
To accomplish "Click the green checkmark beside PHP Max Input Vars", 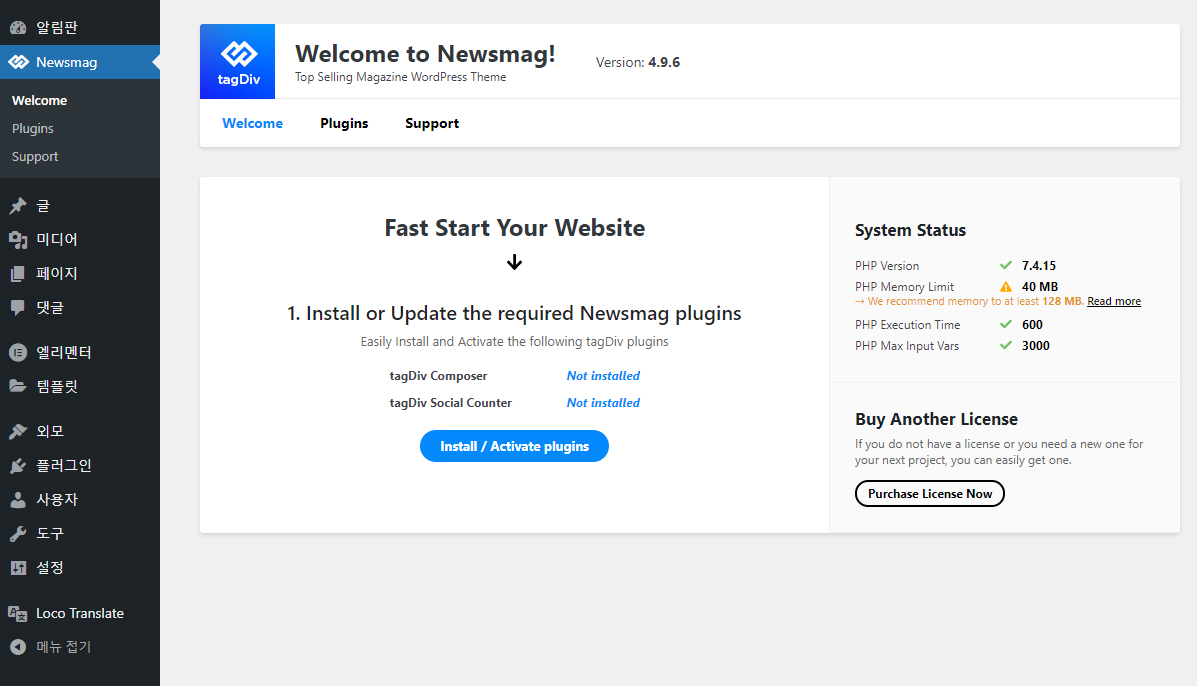I will click(1006, 346).
